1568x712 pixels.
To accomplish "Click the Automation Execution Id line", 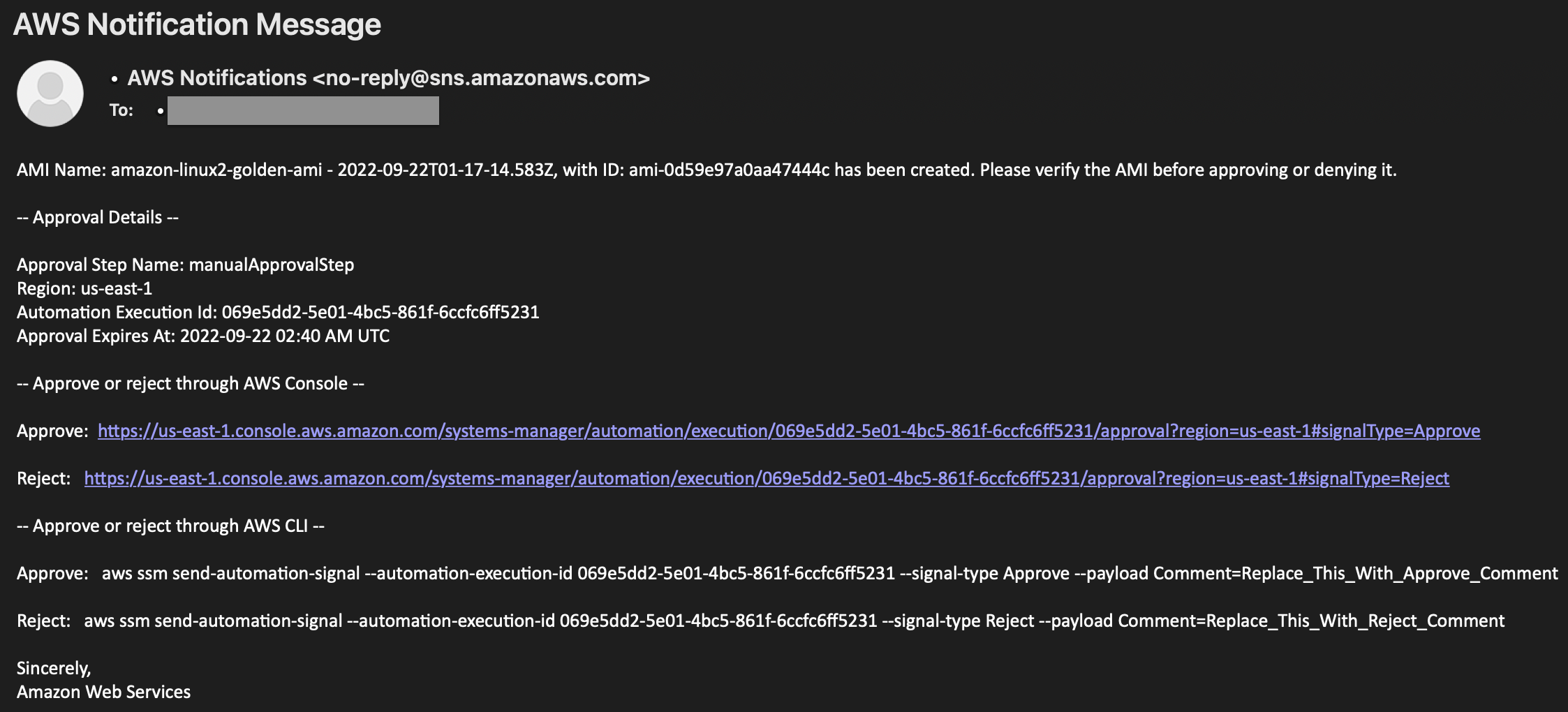I will (x=278, y=313).
